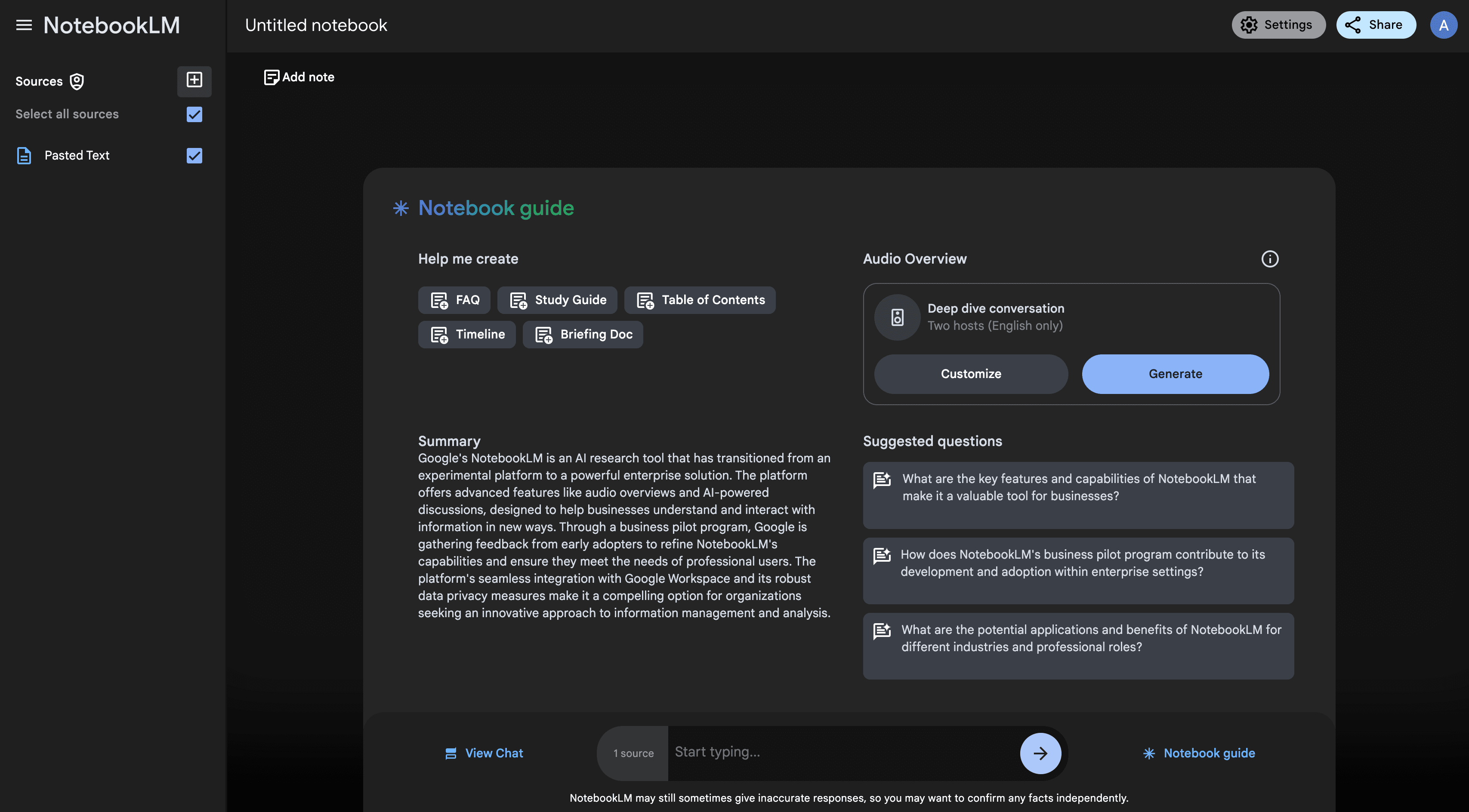Create a Table of Contents
1469x812 pixels.
(700, 300)
